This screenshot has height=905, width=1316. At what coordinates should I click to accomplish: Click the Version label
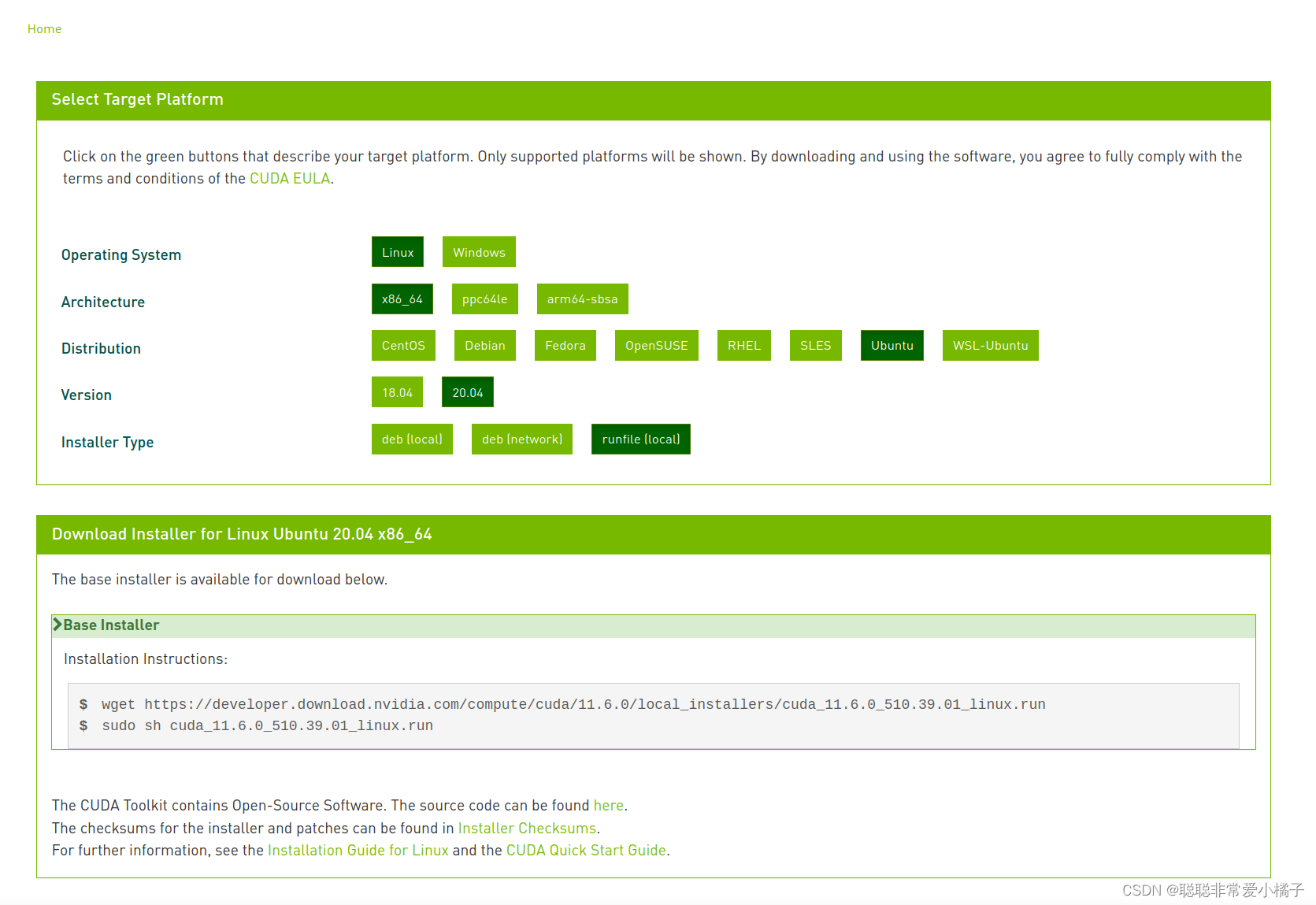pos(87,395)
